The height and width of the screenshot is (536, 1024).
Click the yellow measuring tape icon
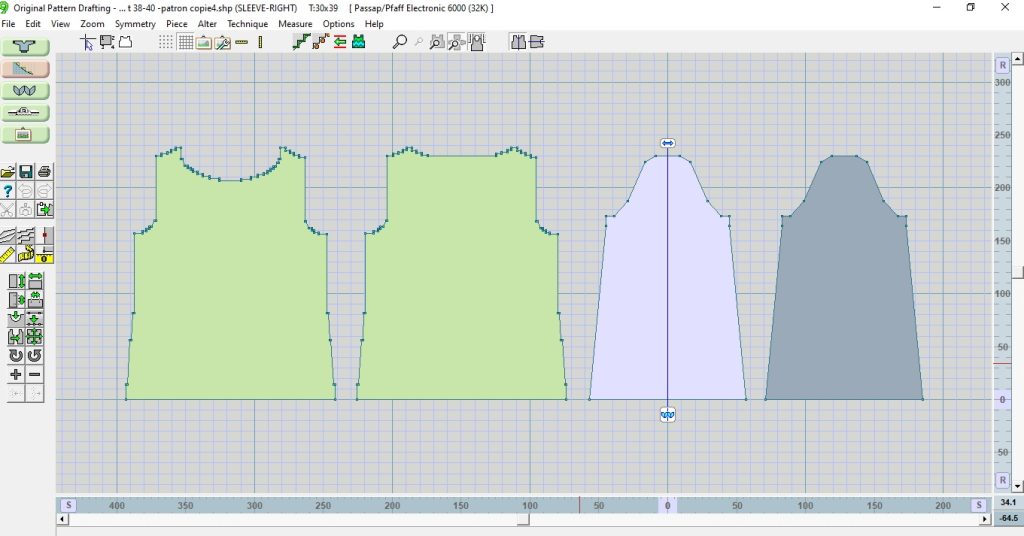(26, 255)
